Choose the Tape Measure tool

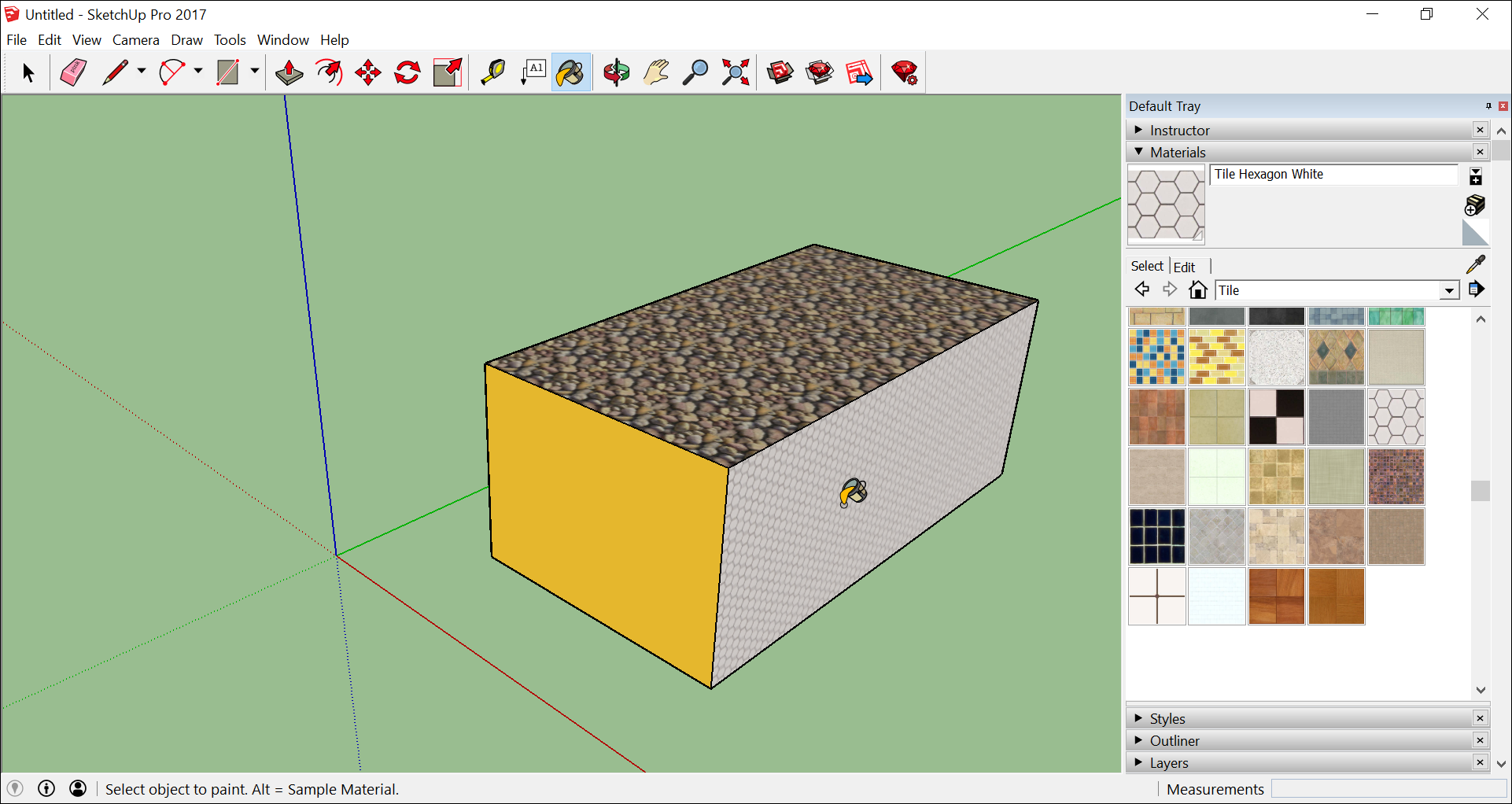coord(492,73)
